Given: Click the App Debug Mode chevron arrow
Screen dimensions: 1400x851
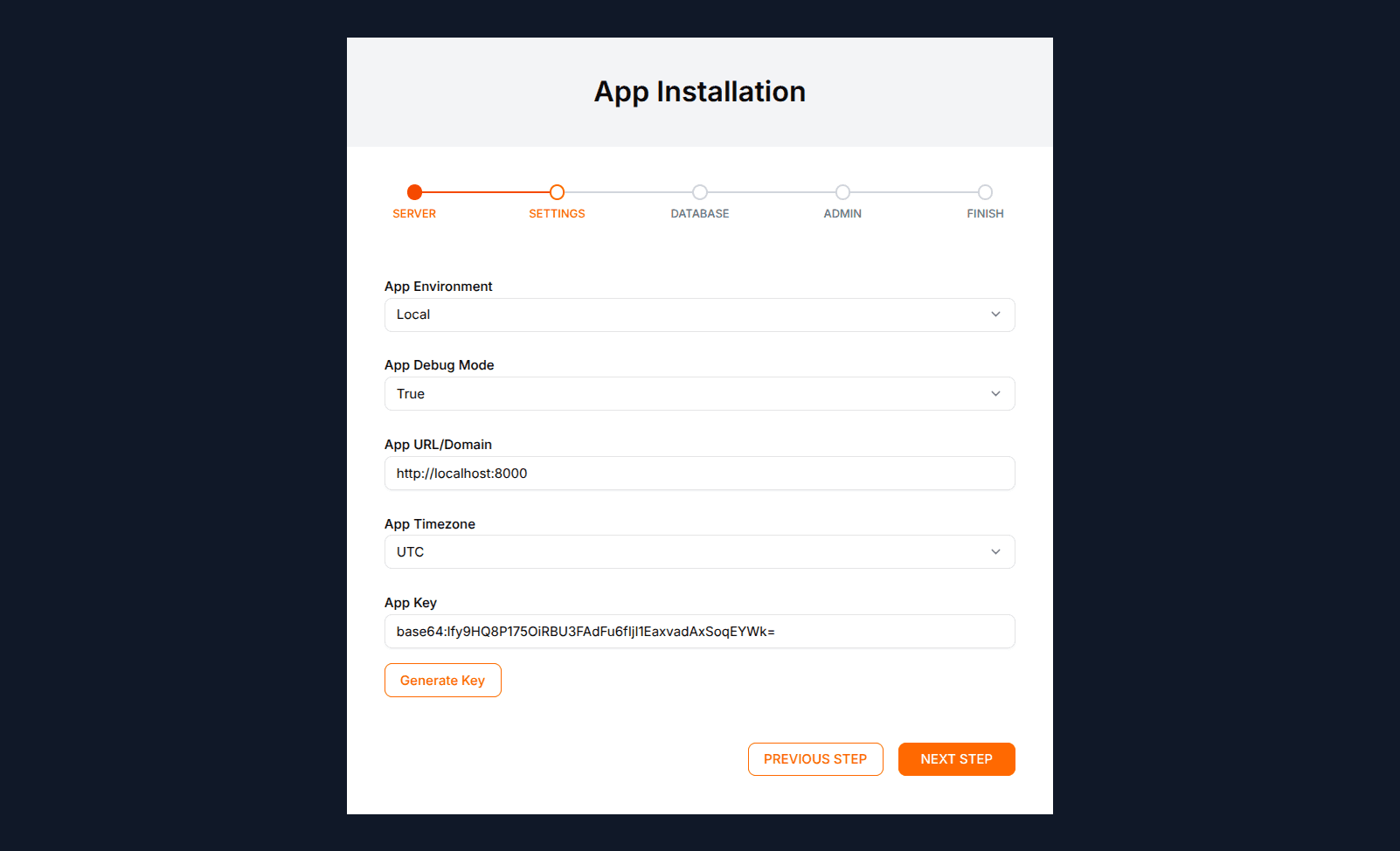Looking at the screenshot, I should (x=995, y=394).
